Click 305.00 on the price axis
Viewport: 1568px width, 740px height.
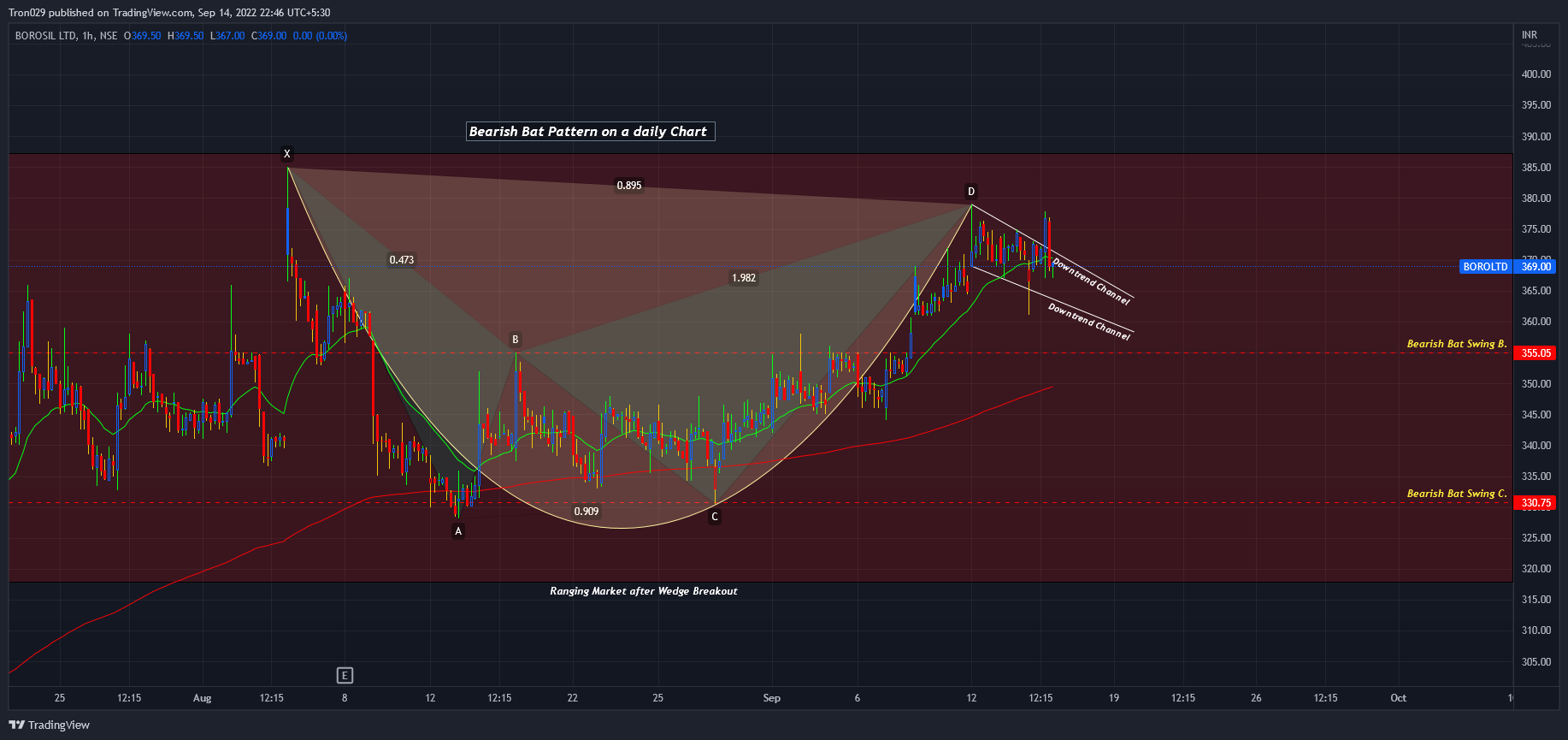[1536, 662]
